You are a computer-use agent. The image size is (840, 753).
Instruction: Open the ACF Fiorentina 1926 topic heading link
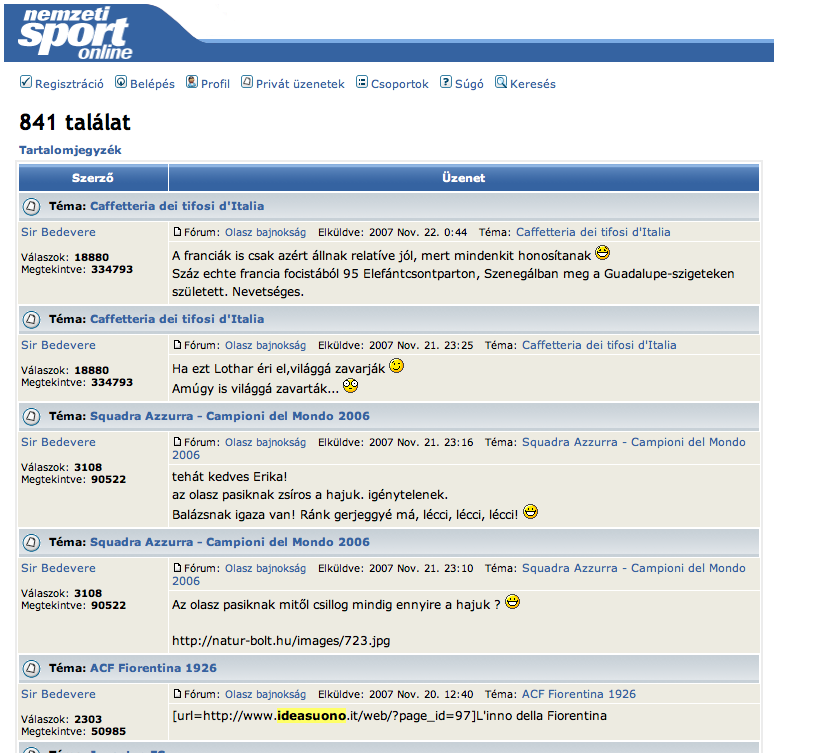point(153,668)
